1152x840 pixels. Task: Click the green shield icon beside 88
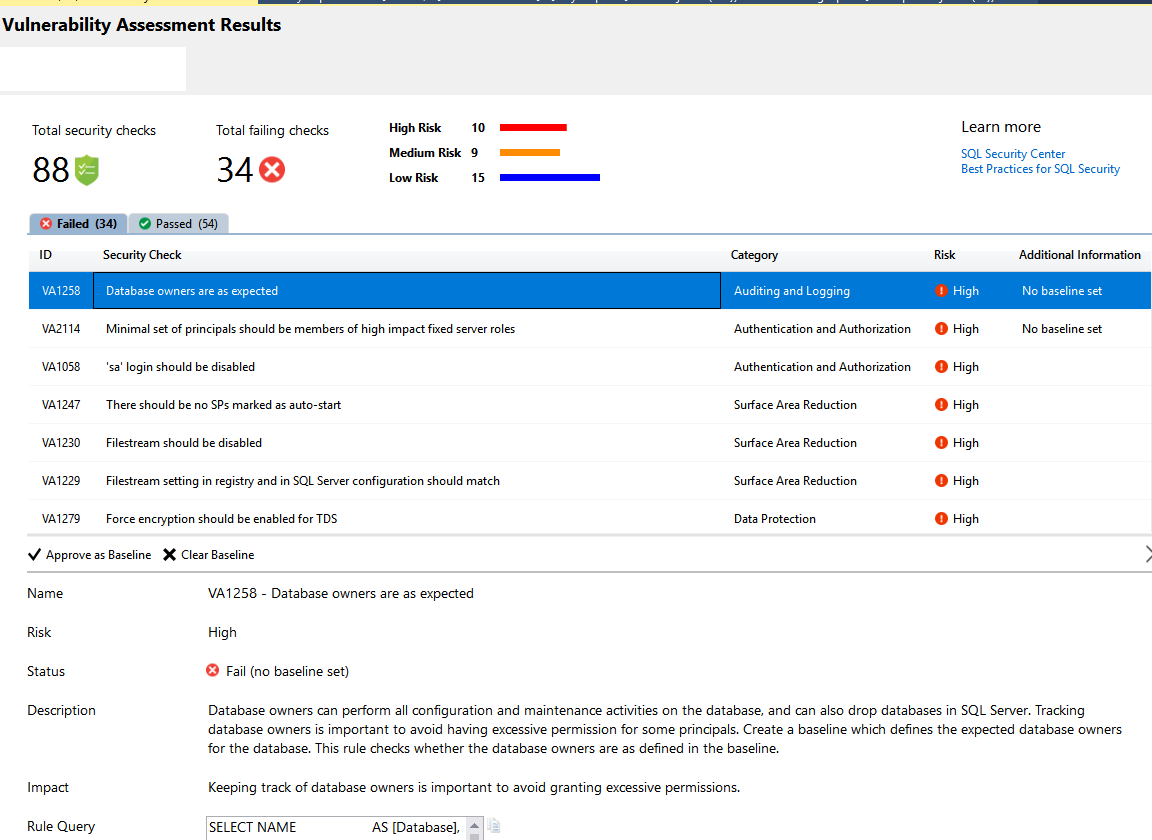point(87,170)
